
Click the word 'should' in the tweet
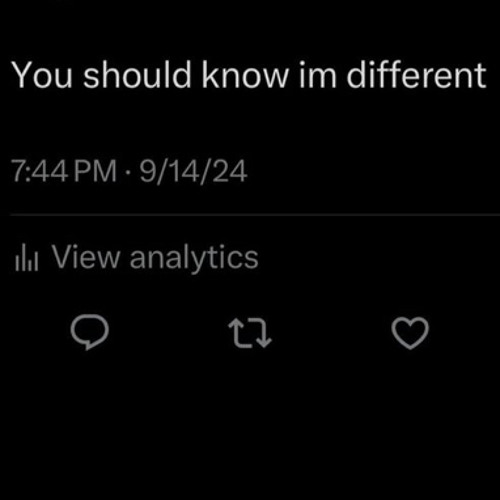(137, 75)
